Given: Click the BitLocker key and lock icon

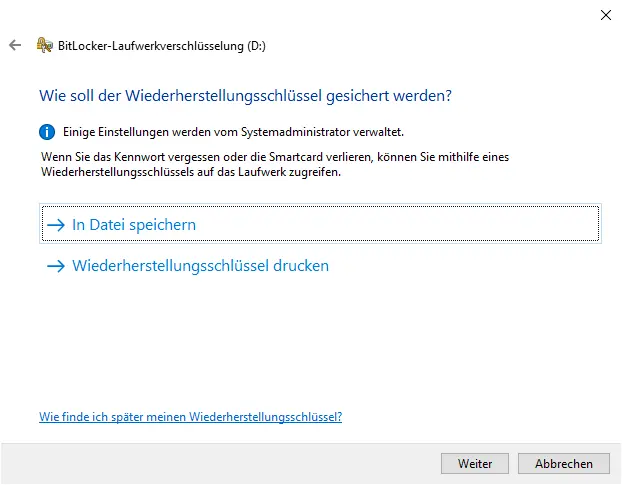Looking at the screenshot, I should pos(44,45).
